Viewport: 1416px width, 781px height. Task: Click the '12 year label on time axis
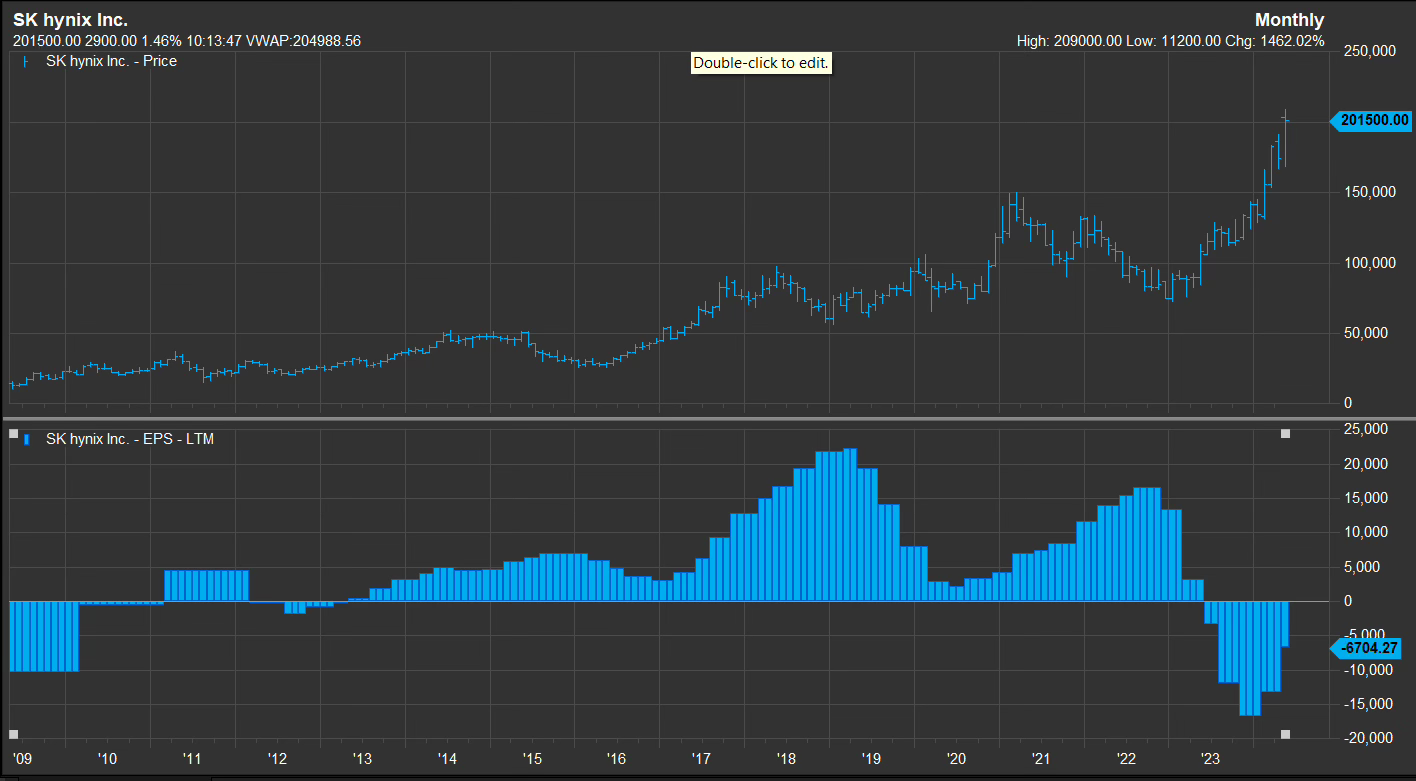[x=276, y=757]
